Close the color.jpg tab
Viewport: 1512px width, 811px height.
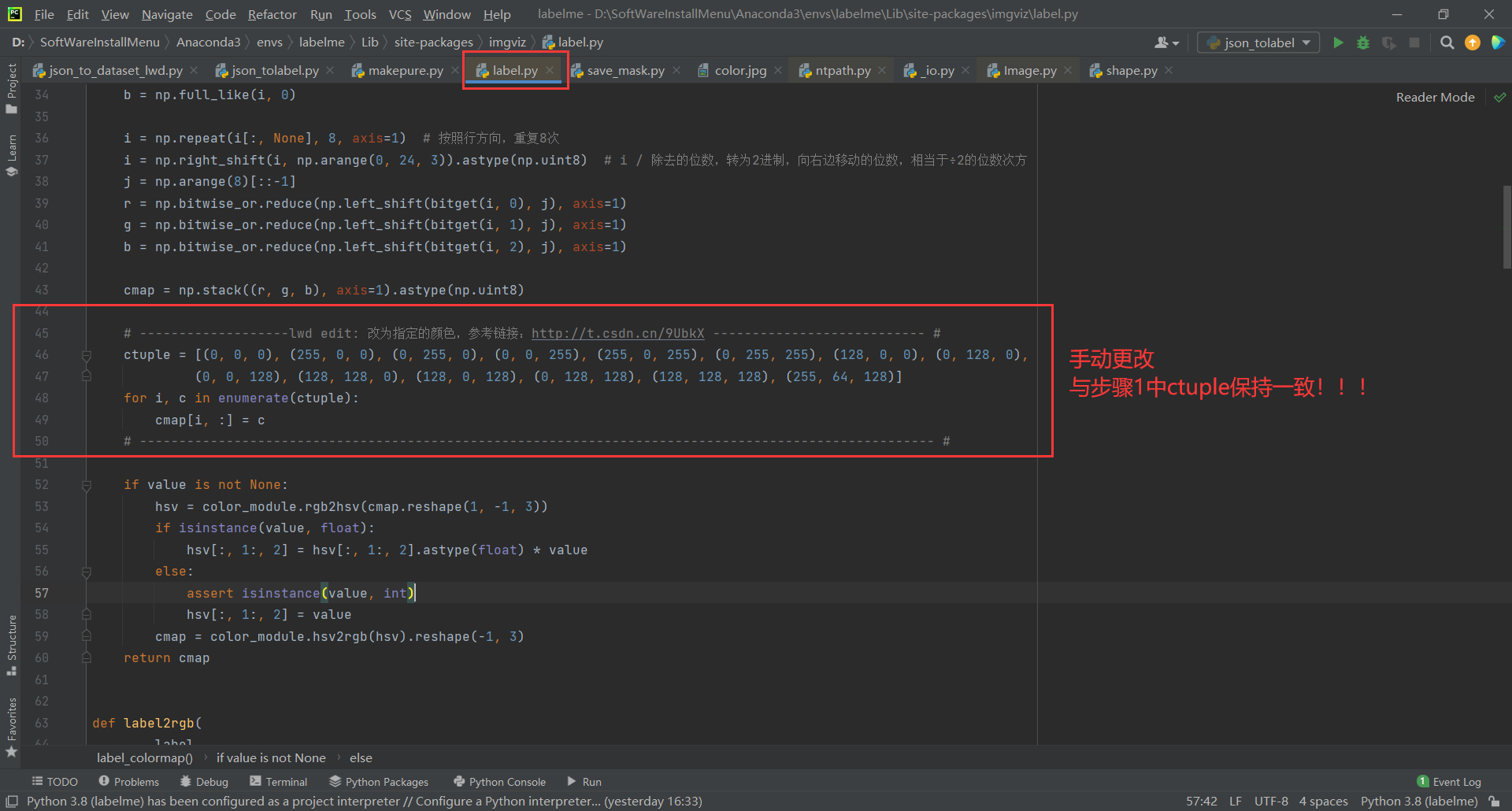click(x=778, y=70)
